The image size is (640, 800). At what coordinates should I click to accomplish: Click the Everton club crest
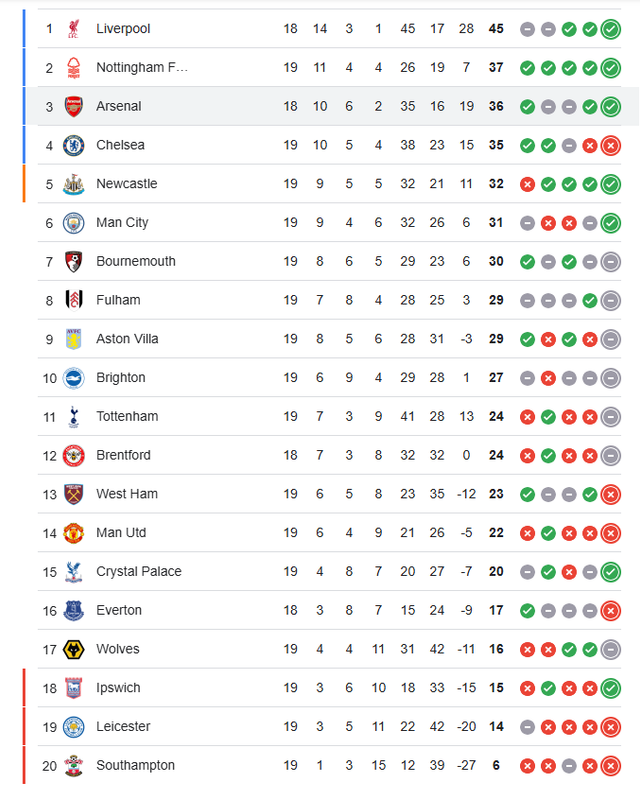(x=73, y=611)
